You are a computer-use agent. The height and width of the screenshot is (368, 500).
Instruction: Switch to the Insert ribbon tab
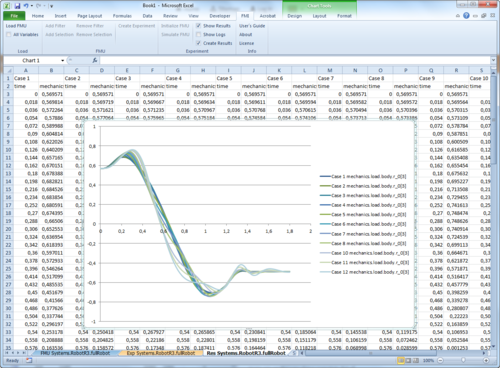pos(60,16)
